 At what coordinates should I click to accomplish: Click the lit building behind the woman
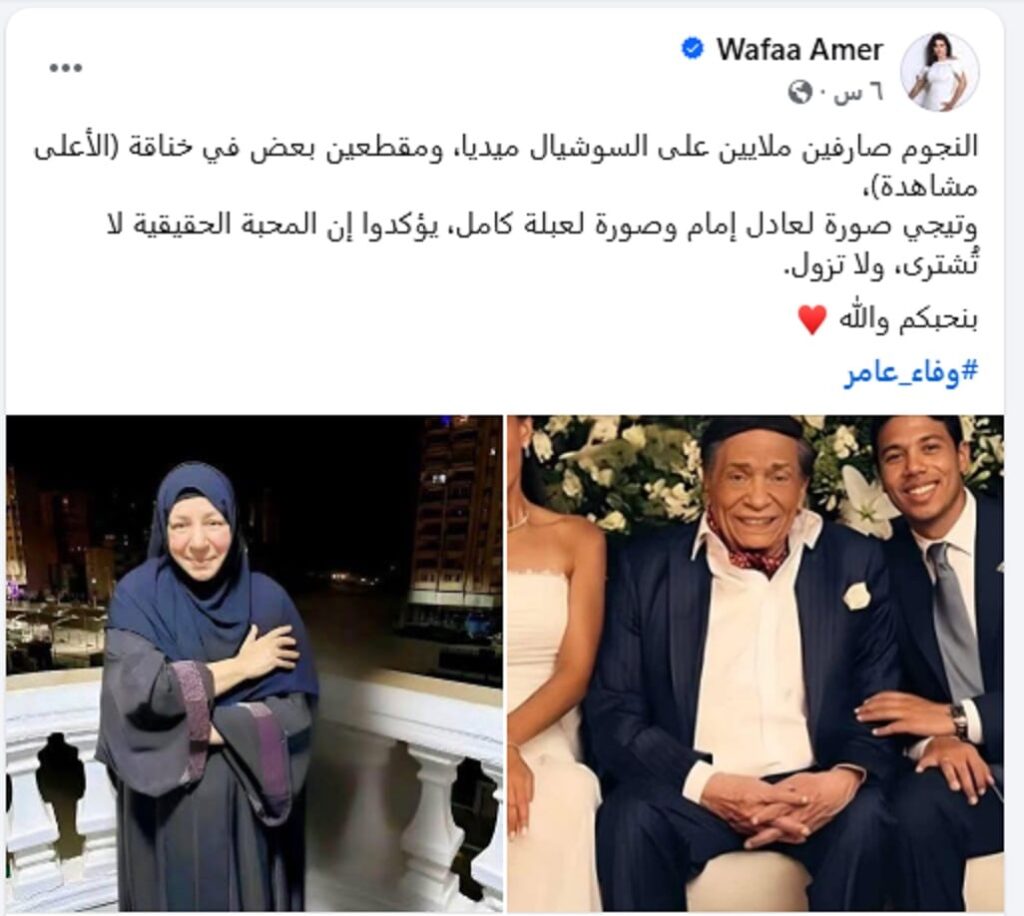455,522
